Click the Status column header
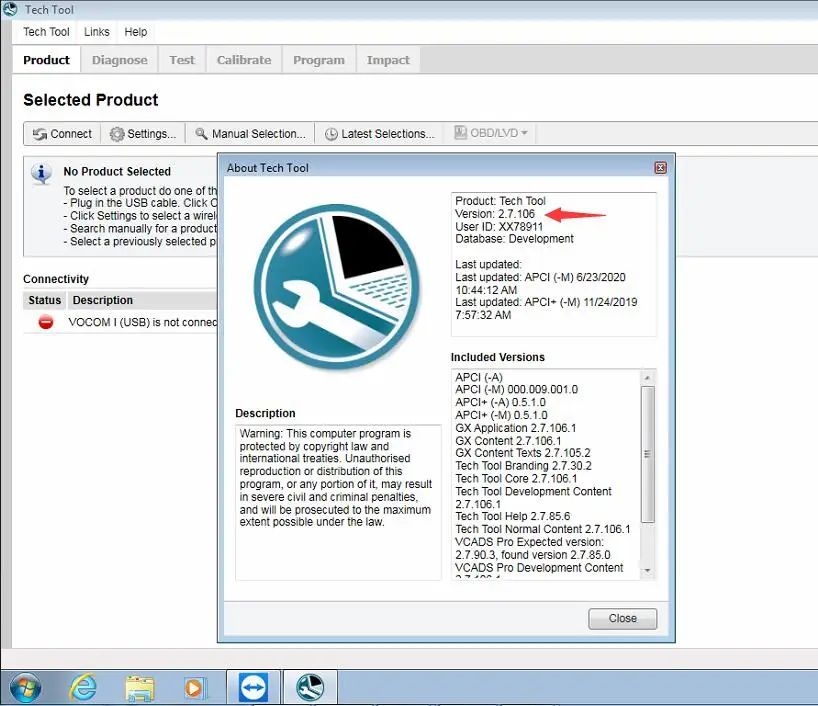Image resolution: width=818 pixels, height=706 pixels. pos(44,300)
